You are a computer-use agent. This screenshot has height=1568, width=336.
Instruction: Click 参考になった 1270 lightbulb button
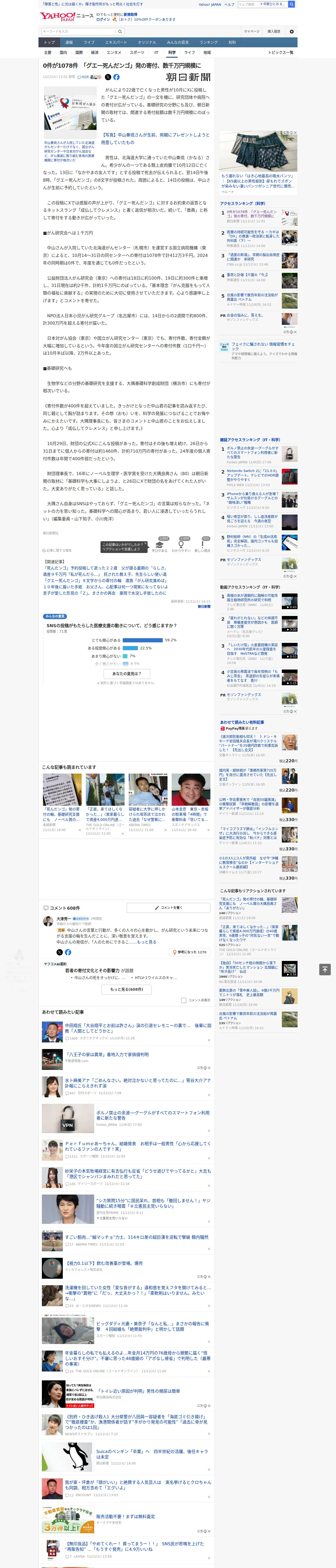pyautogui.click(x=190, y=952)
